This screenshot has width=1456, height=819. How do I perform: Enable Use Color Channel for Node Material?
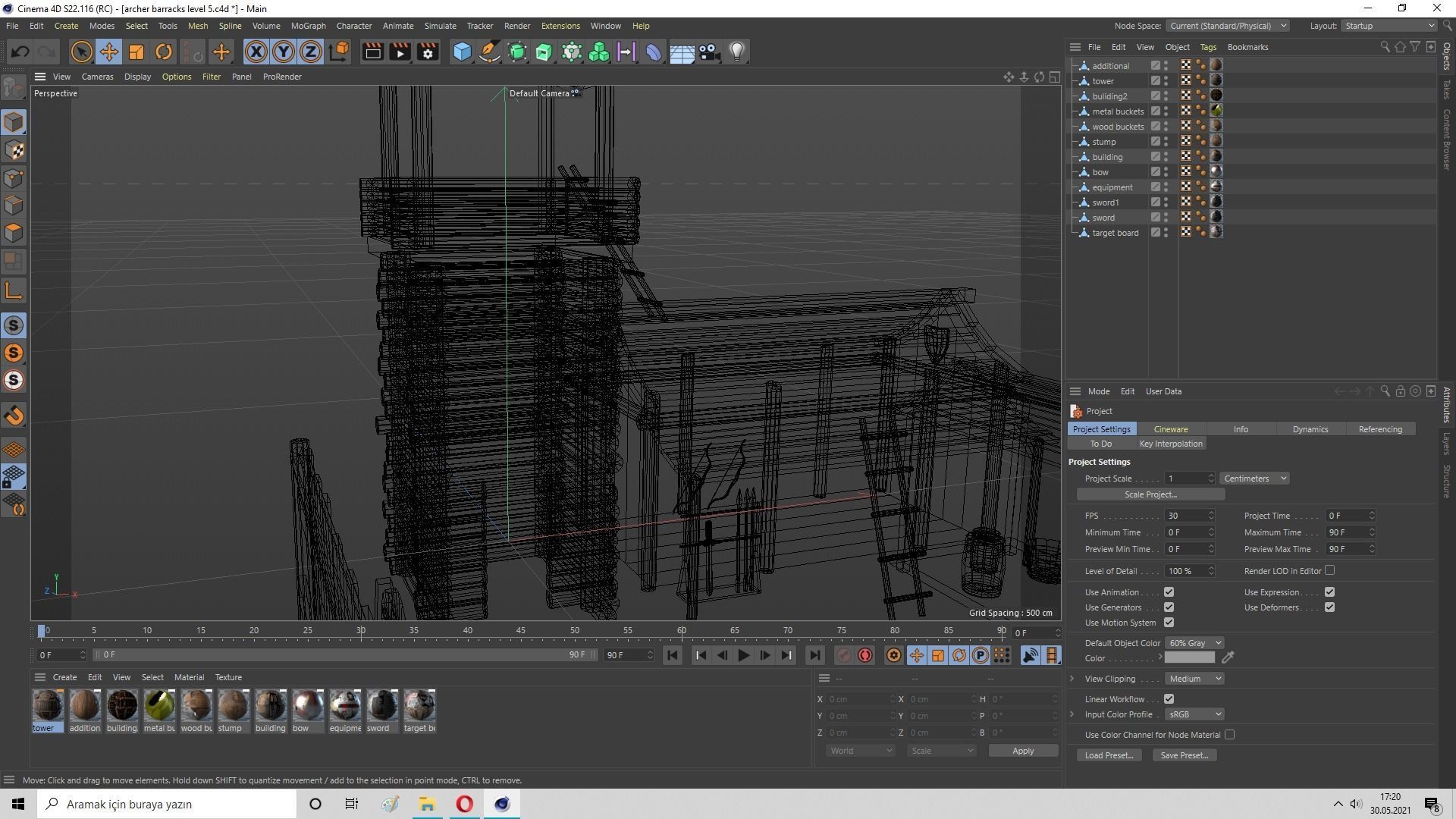click(1229, 735)
